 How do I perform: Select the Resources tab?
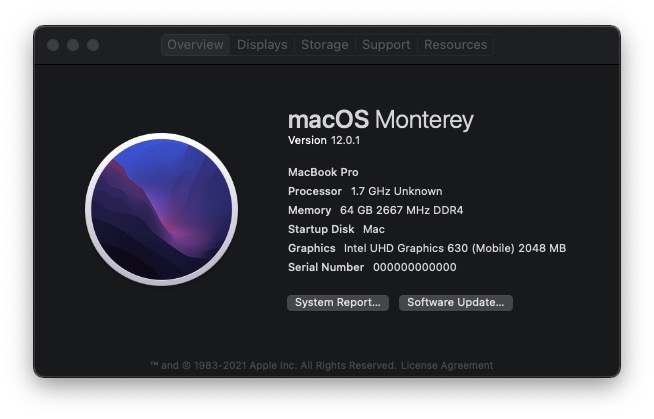(455, 45)
